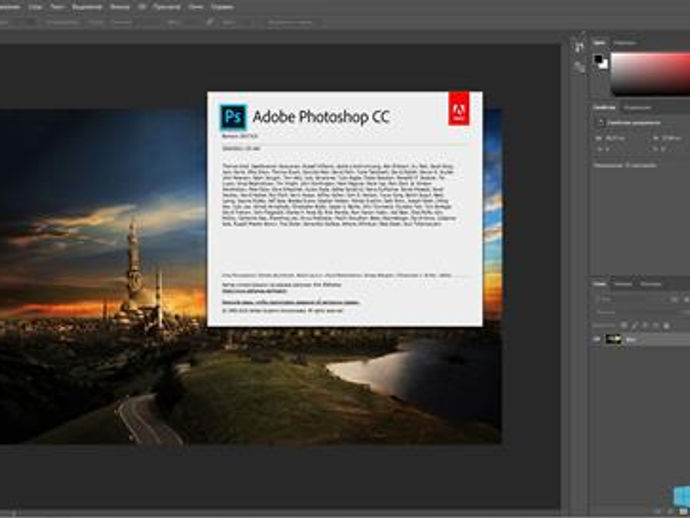
Task: Open the lower collapsed panel icon beside Color panel
Action: click(579, 67)
